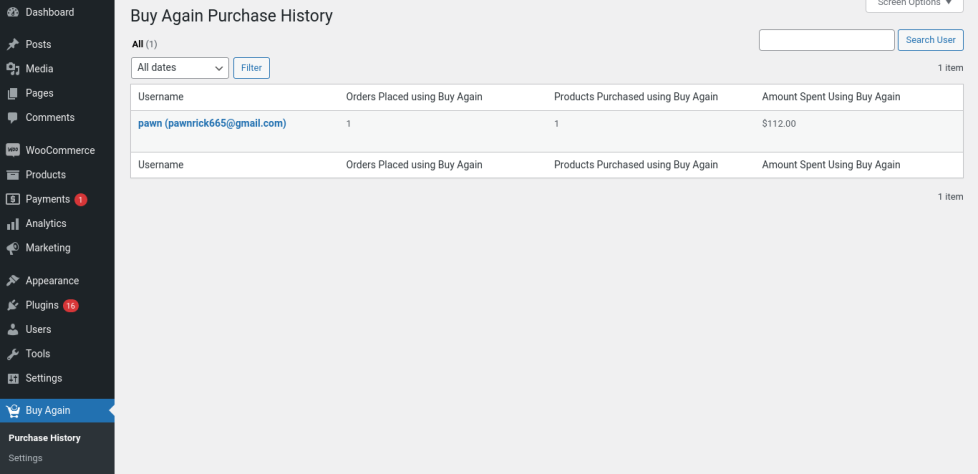Click the Comments bubble icon
978x474 pixels.
pos(13,118)
